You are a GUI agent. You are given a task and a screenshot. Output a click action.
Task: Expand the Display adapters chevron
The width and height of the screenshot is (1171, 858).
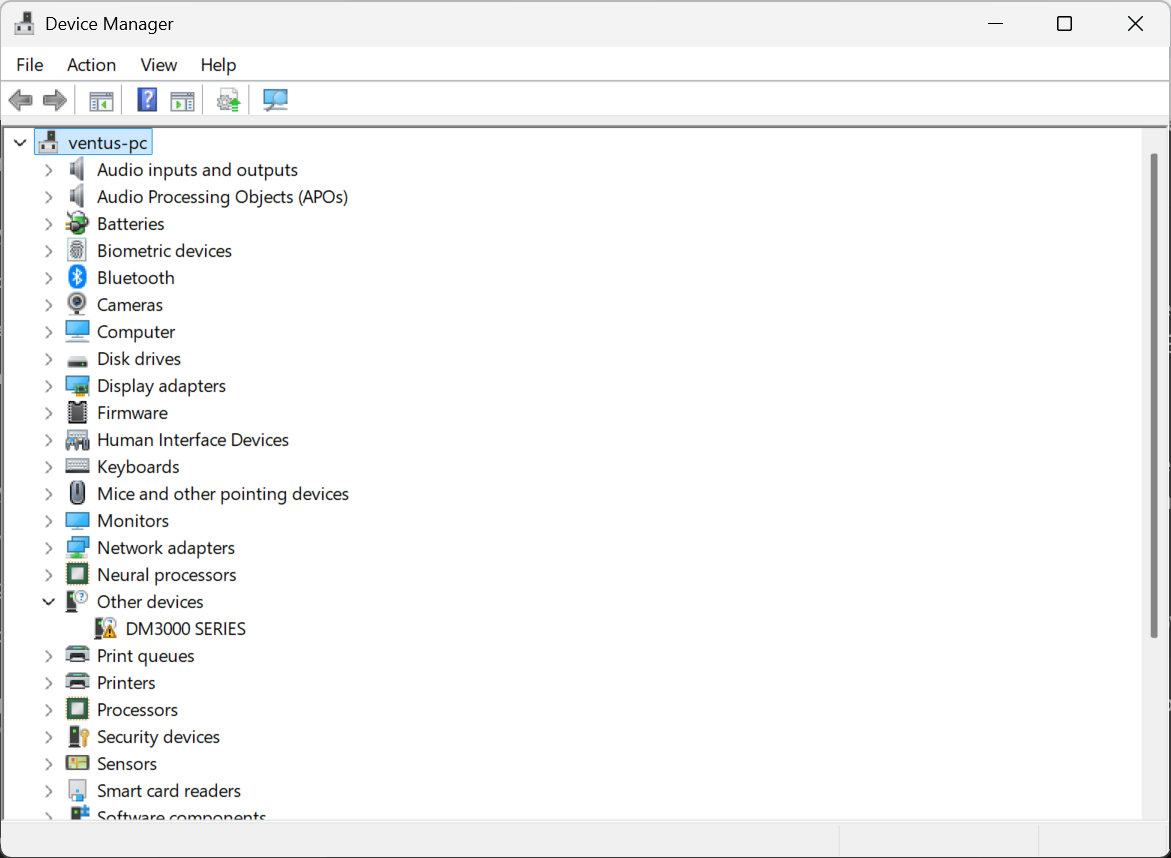tap(49, 386)
